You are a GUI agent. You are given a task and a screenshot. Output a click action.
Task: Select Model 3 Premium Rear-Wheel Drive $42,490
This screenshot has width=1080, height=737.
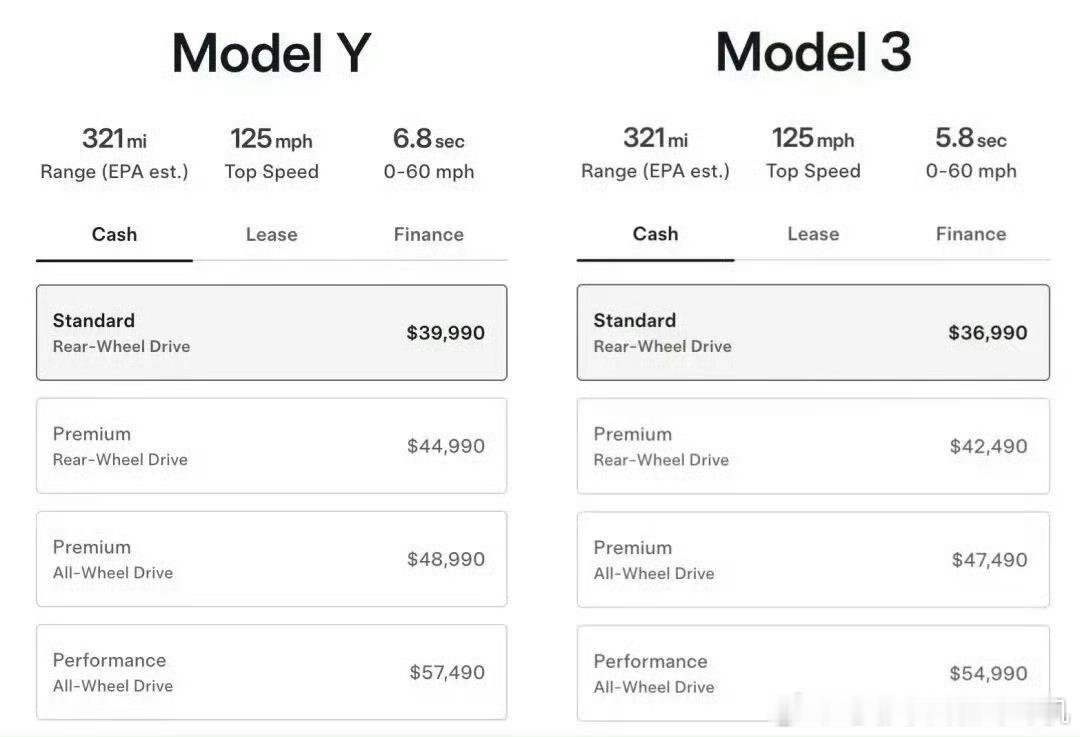pyautogui.click(x=813, y=446)
